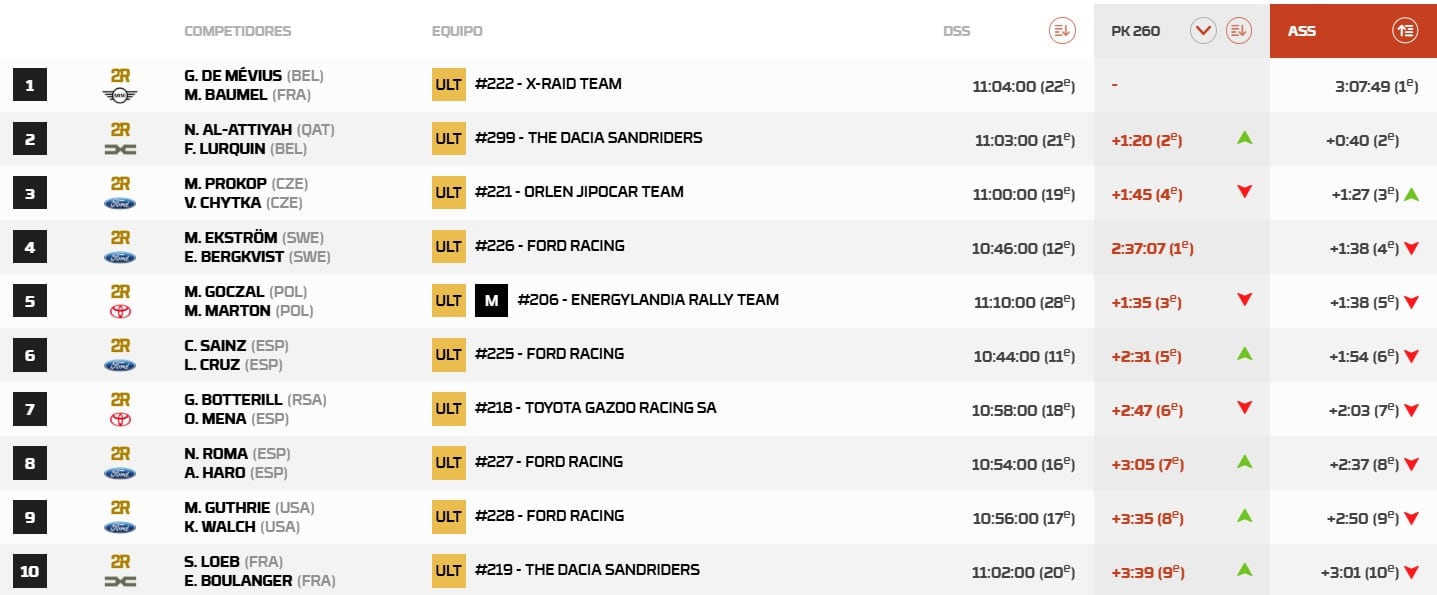Click the black M badge for Energylandia
The image size is (1437, 595).
click(x=491, y=300)
